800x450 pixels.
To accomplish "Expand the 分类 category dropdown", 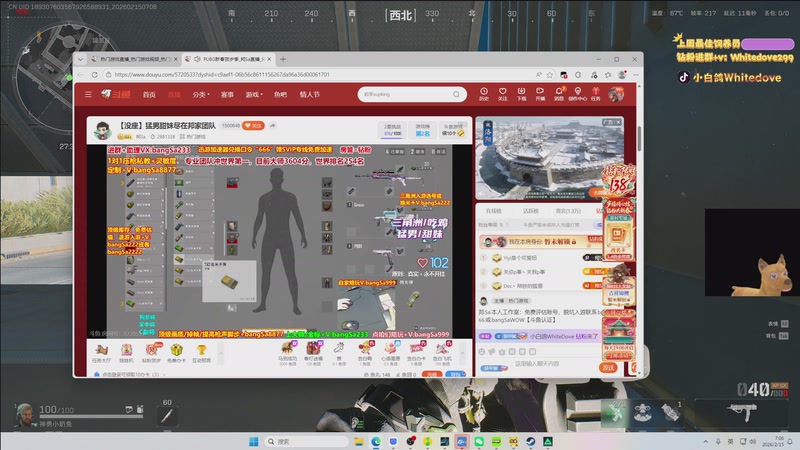I will tap(201, 94).
